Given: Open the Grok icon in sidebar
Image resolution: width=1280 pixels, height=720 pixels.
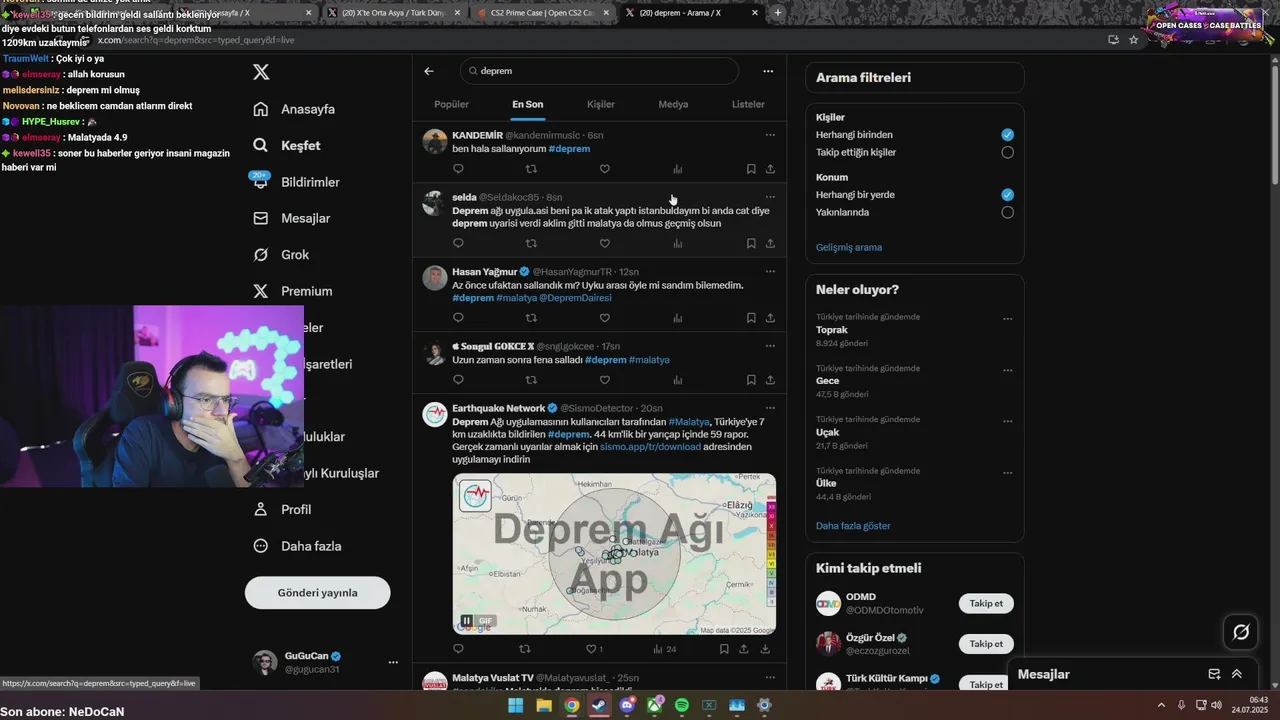Looking at the screenshot, I should pyautogui.click(x=260, y=254).
